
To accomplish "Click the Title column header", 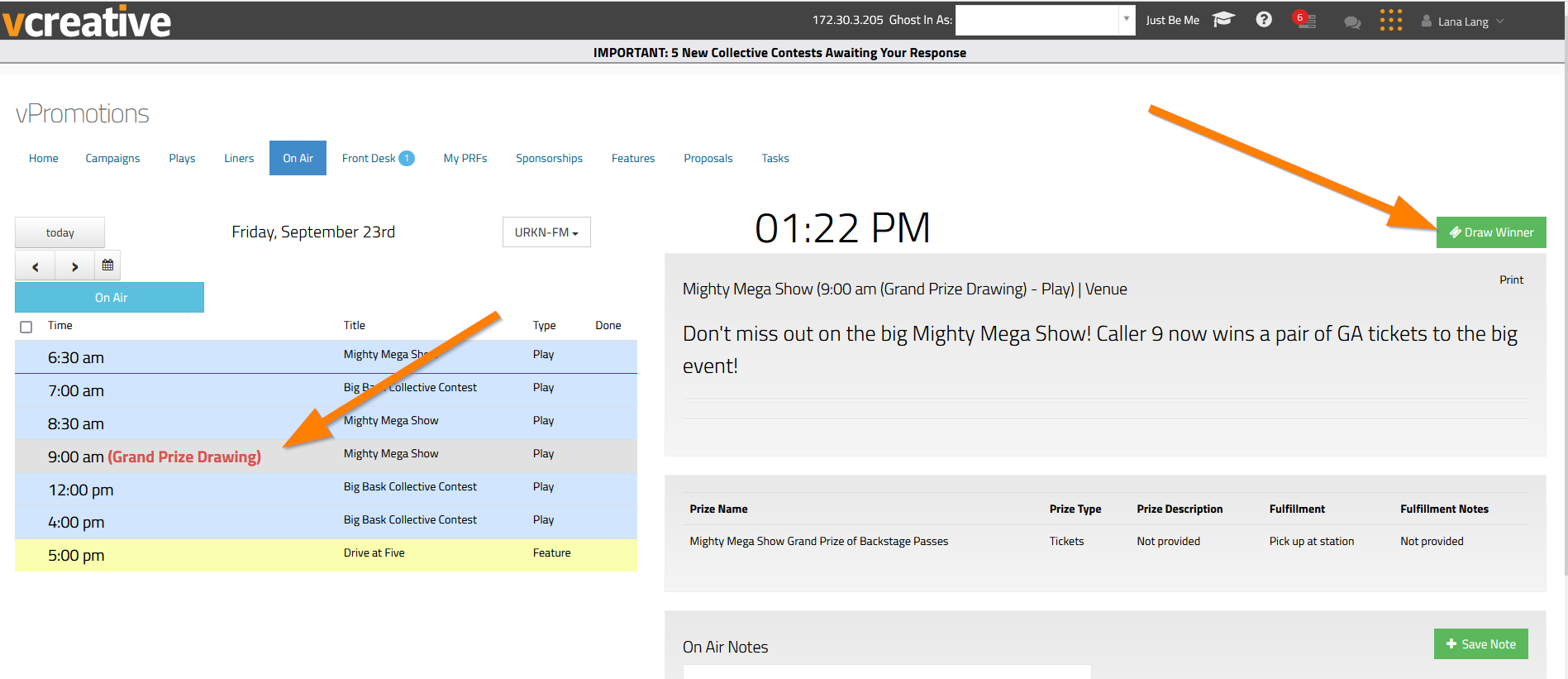I will [355, 325].
